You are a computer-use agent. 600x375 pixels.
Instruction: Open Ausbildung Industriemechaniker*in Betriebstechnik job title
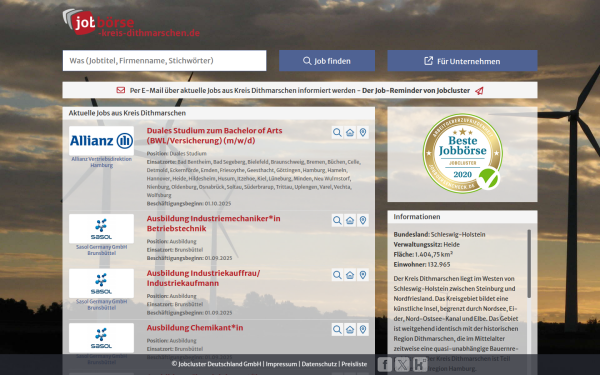click(x=214, y=223)
